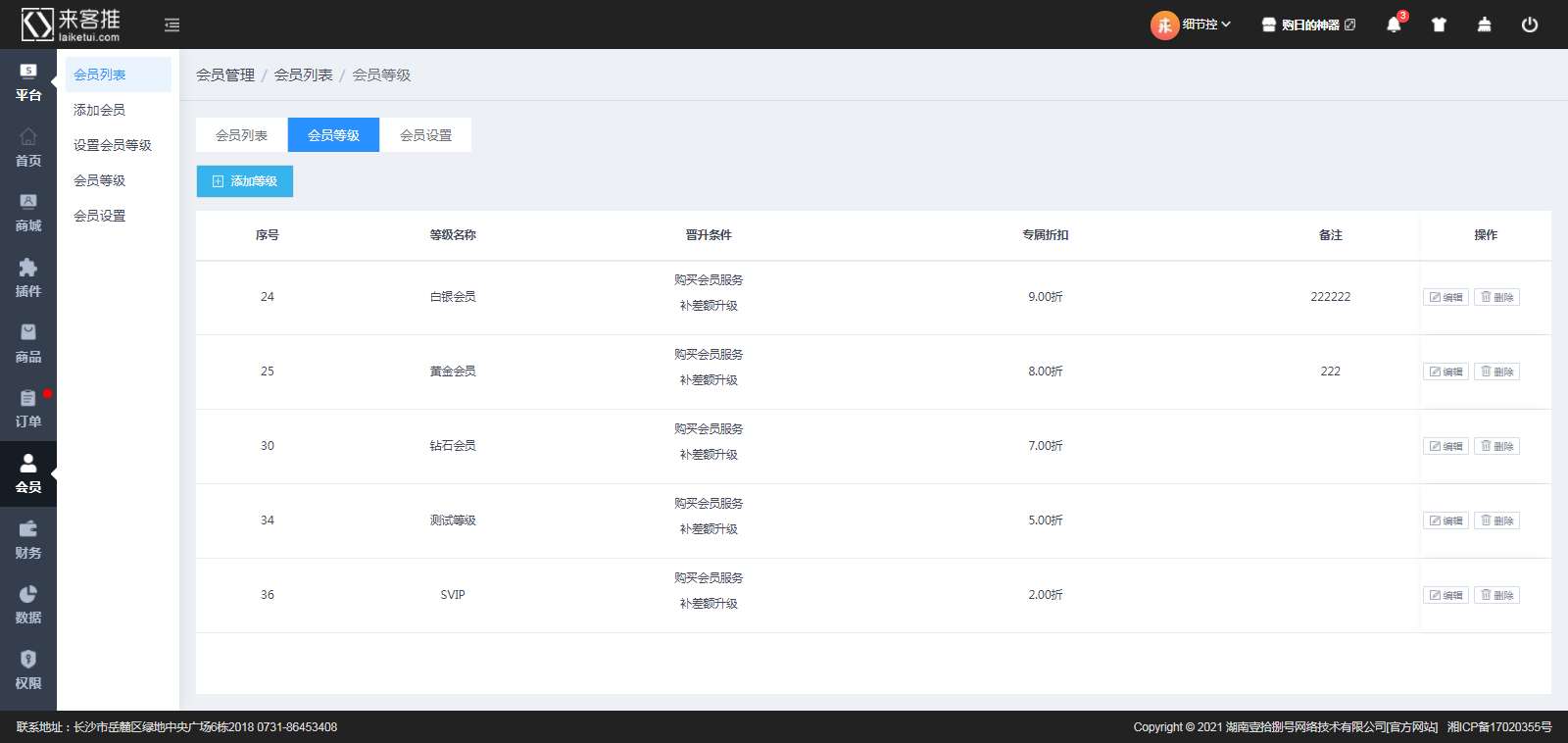Click the 专属折扣 column header
1568x743 pixels.
(1046, 235)
